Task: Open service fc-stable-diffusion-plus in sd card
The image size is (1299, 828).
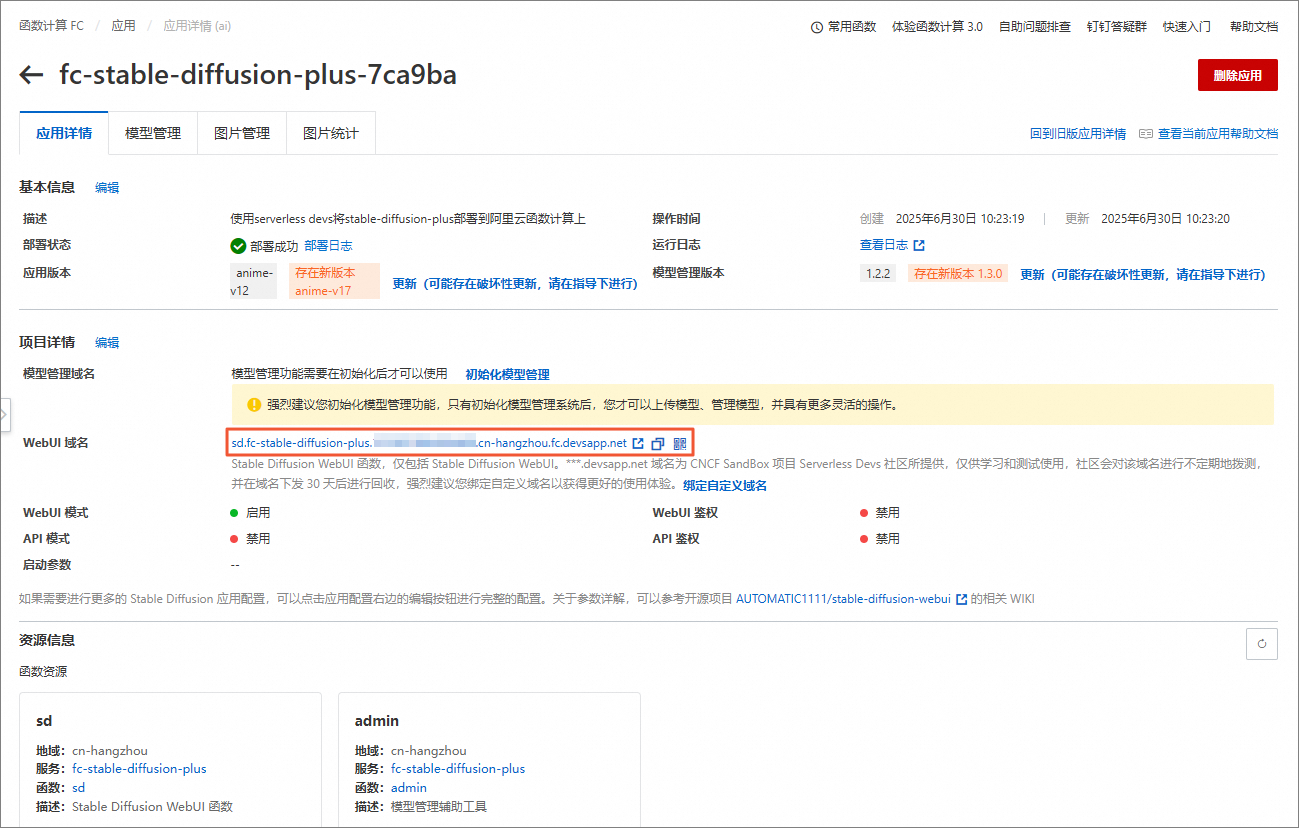Action: (x=140, y=769)
